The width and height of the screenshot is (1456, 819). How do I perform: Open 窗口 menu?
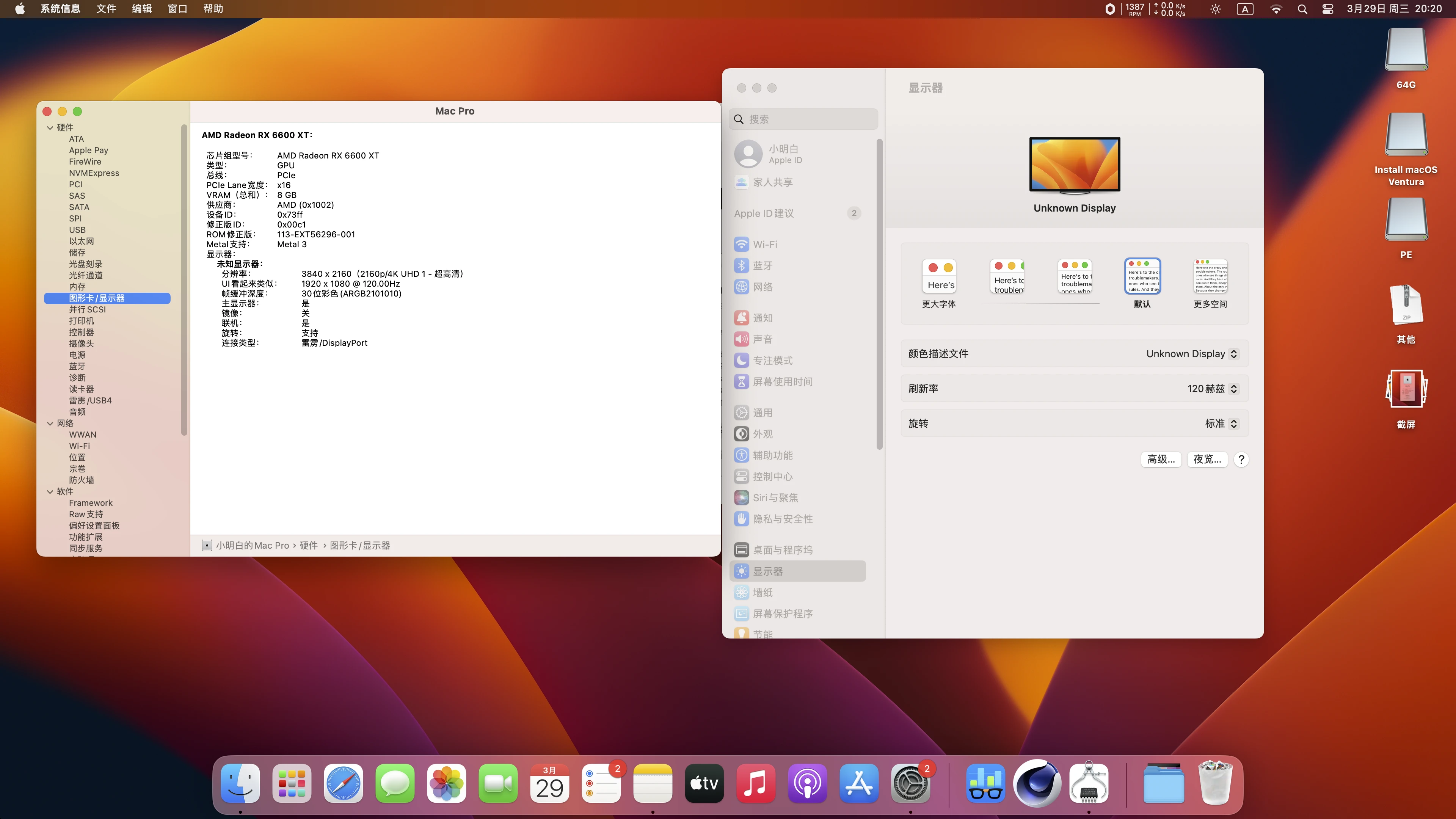(x=177, y=9)
